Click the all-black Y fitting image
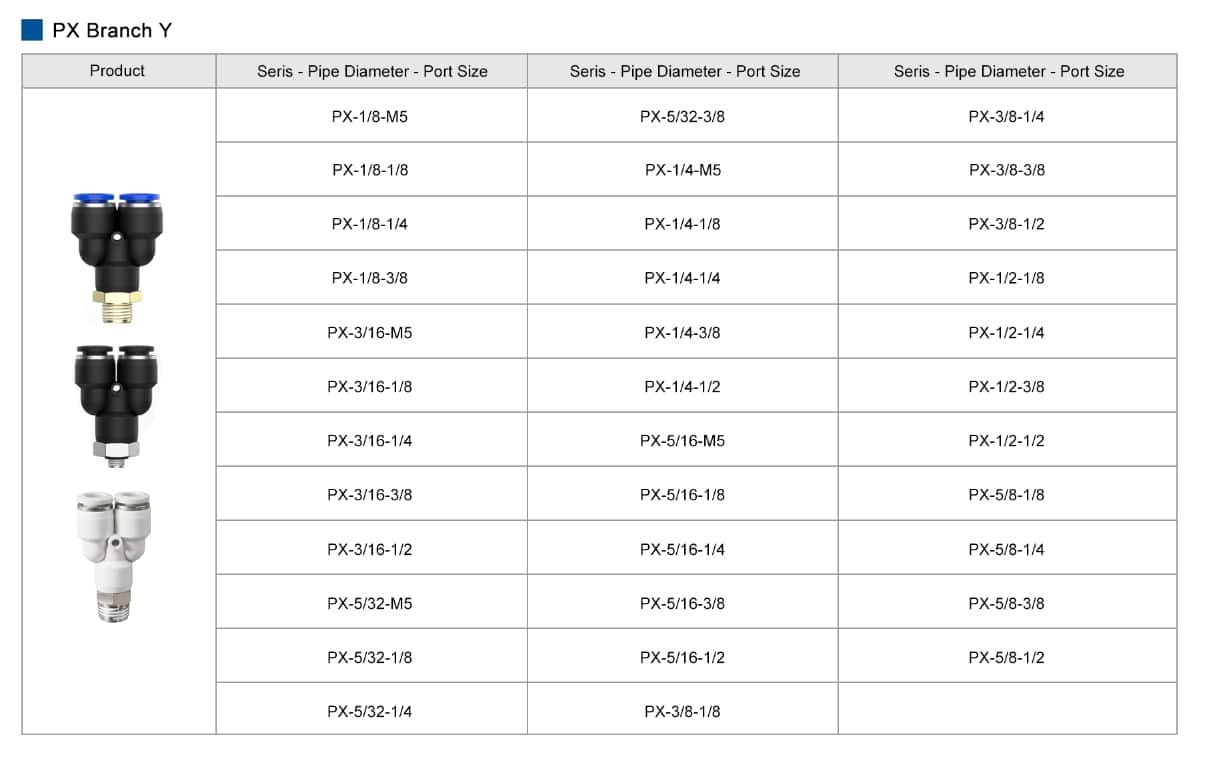 point(117,405)
